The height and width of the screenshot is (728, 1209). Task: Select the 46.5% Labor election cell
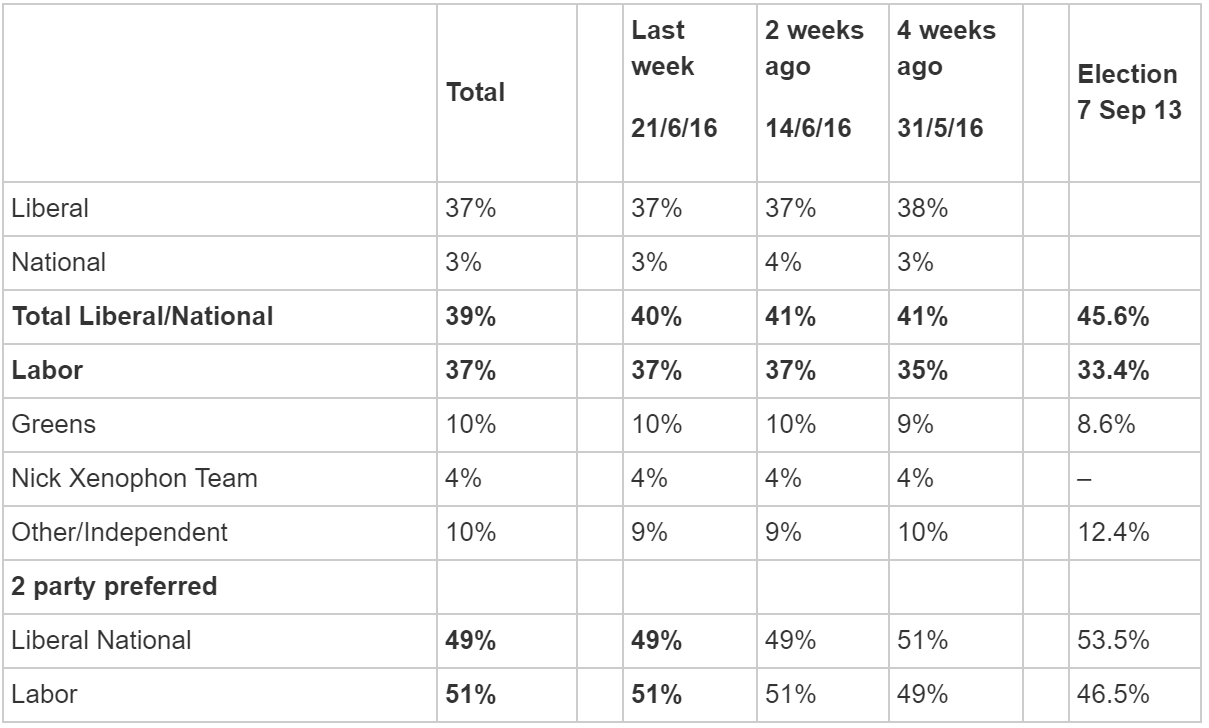click(x=1112, y=694)
